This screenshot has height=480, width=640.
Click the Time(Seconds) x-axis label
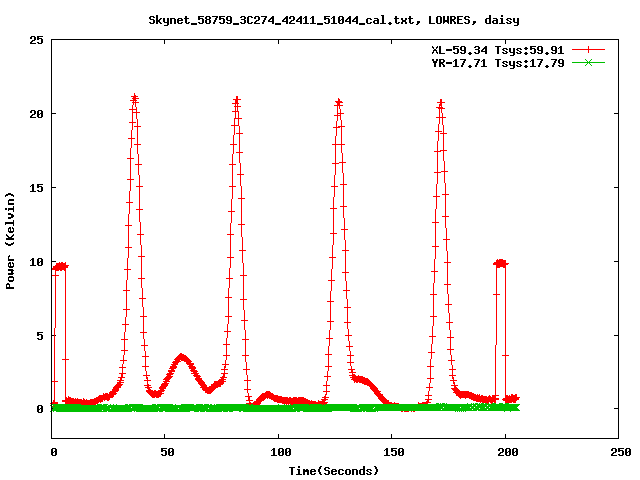(x=333, y=470)
